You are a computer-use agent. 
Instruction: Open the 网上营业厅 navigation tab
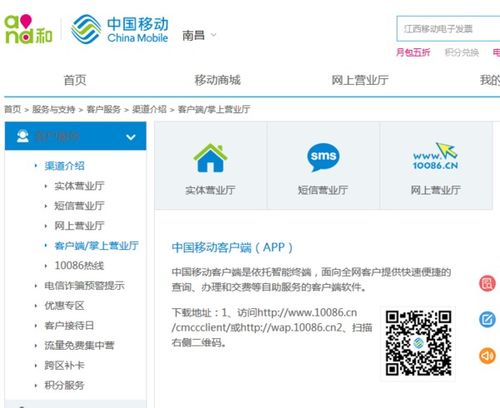tap(360, 80)
